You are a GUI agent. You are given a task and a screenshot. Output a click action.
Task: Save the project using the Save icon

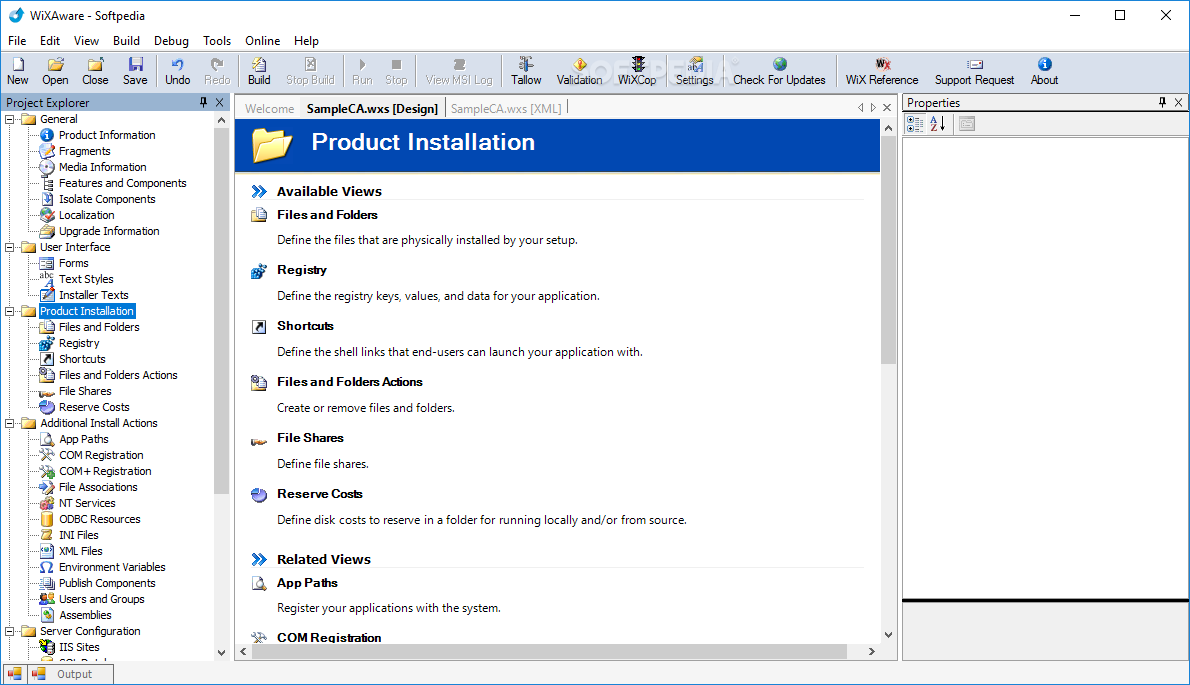[135, 71]
